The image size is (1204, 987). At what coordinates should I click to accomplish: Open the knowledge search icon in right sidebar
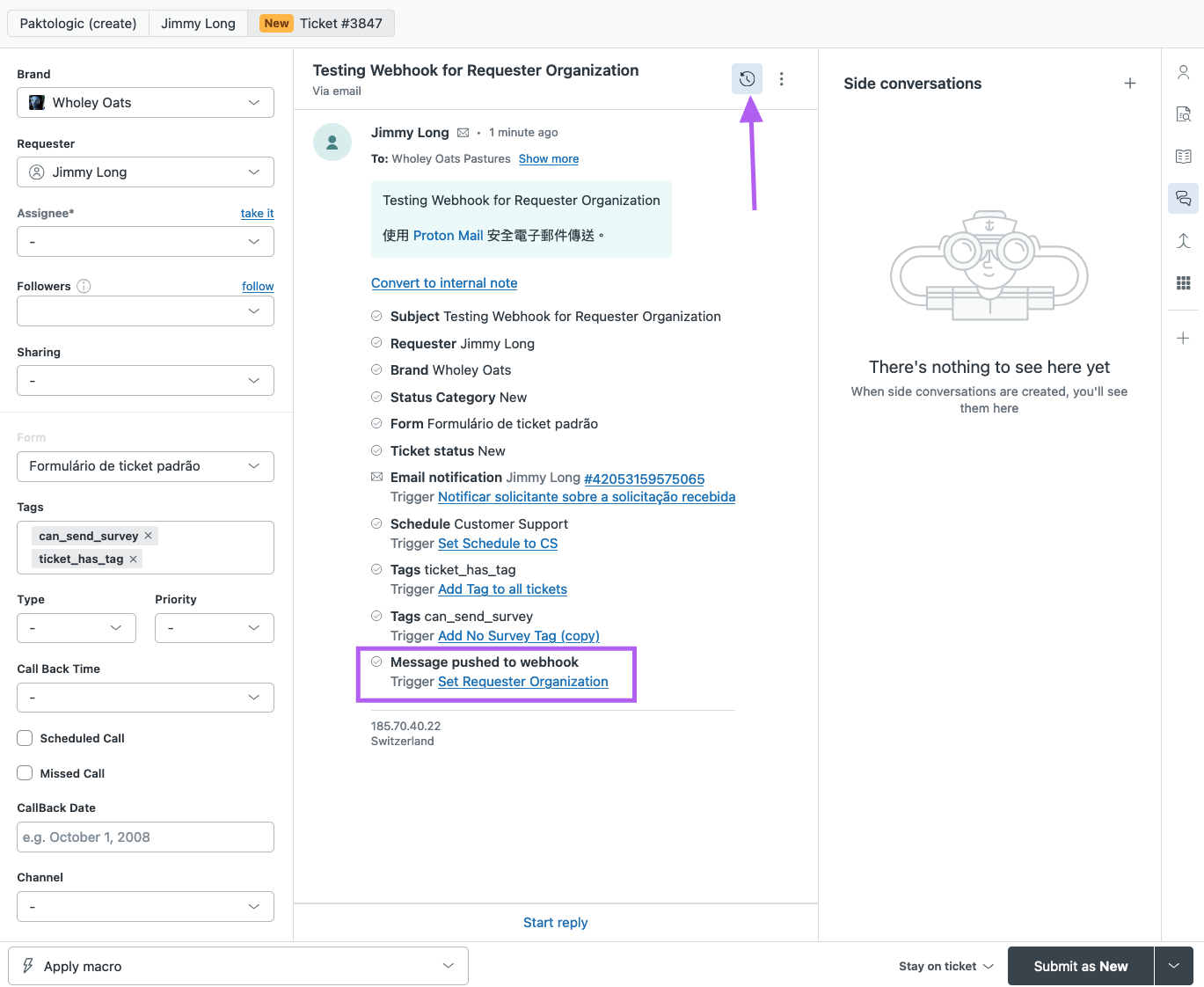(1183, 113)
